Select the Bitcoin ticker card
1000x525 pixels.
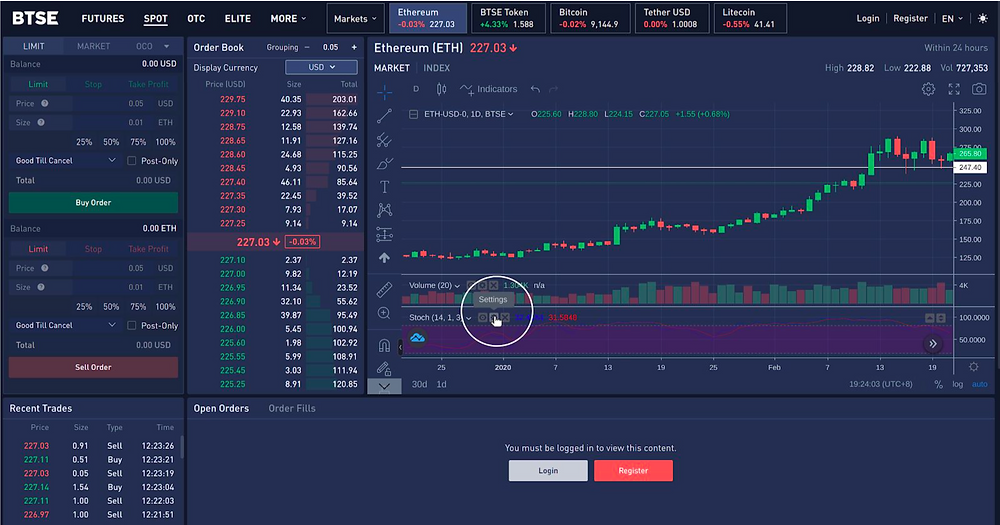(590, 18)
